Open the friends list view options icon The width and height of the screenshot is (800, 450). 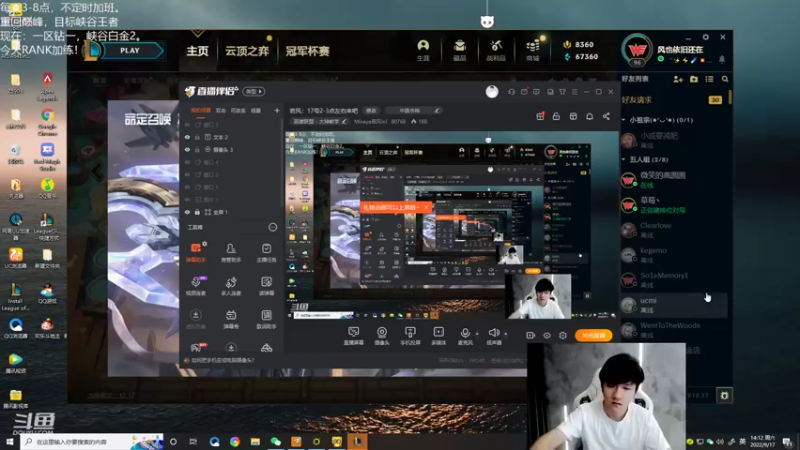pyautogui.click(x=709, y=79)
